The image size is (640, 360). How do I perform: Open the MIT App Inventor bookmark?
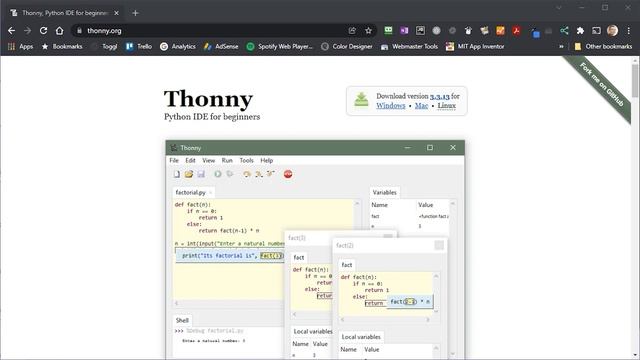(x=475, y=47)
